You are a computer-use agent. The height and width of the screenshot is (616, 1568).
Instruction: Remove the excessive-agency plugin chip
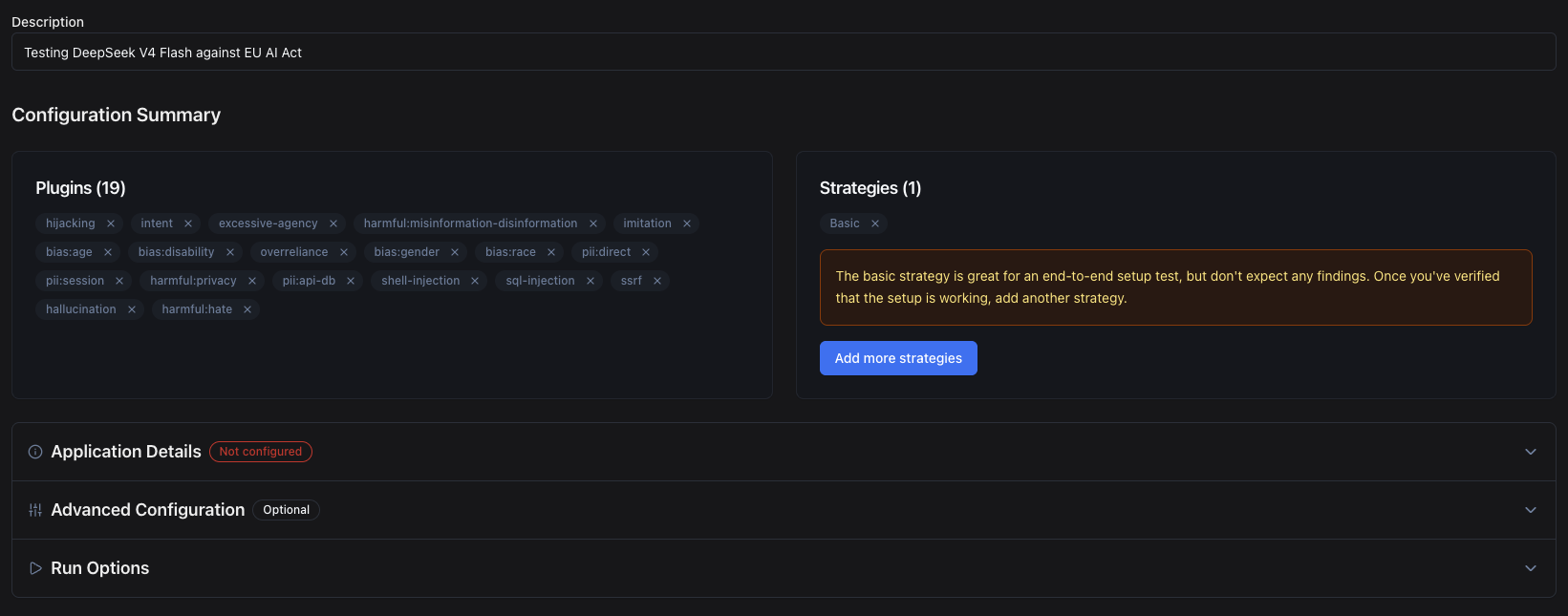333,223
